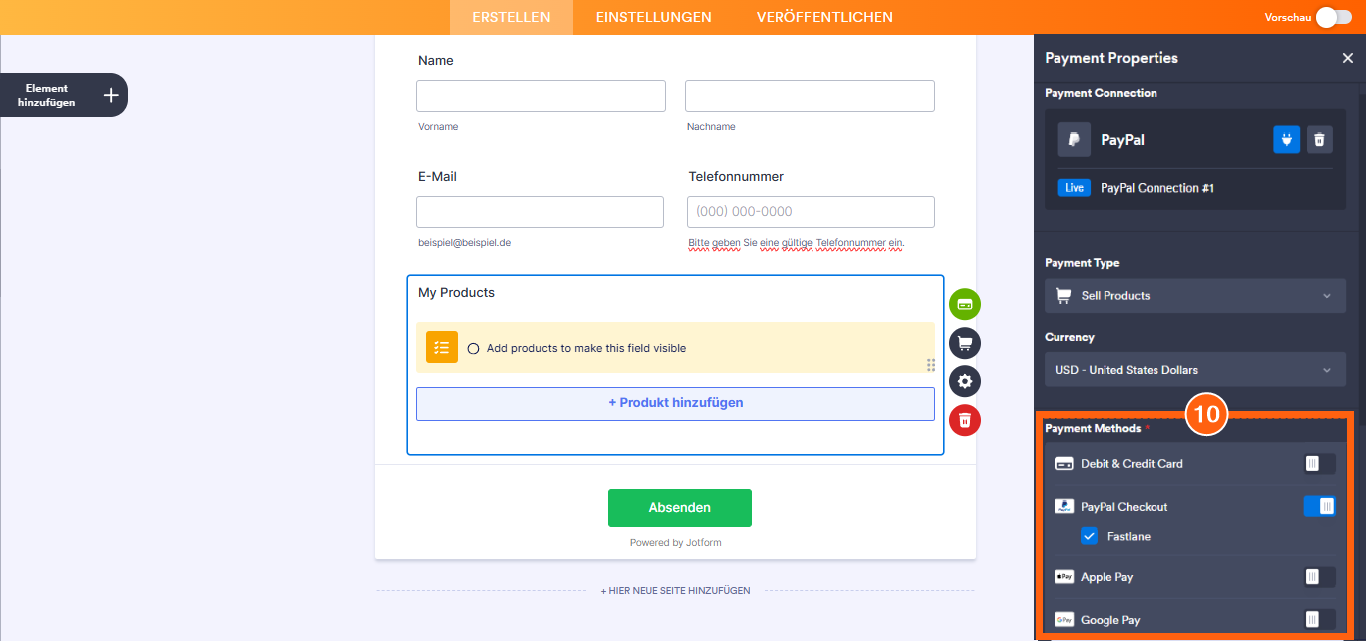Uncheck the Fastlane checkbox
1366x641 pixels.
[x=1089, y=536]
